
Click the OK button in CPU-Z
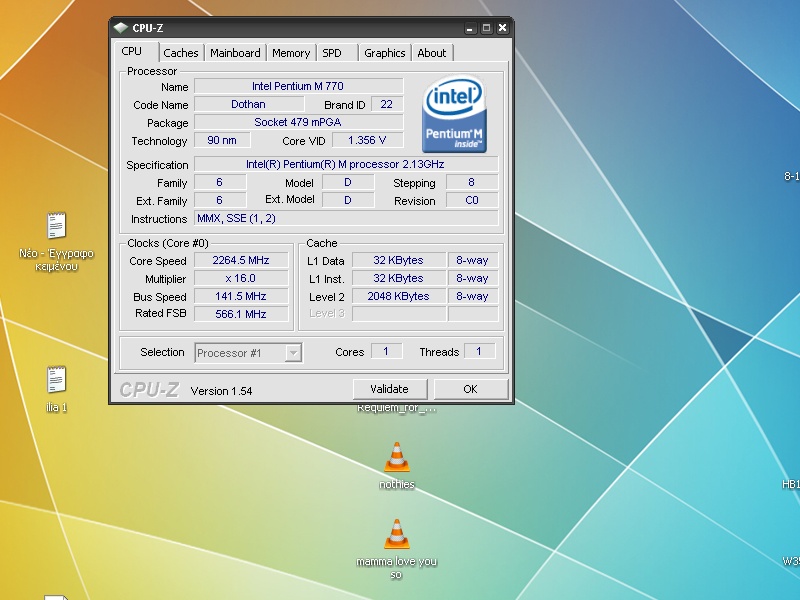(x=470, y=389)
